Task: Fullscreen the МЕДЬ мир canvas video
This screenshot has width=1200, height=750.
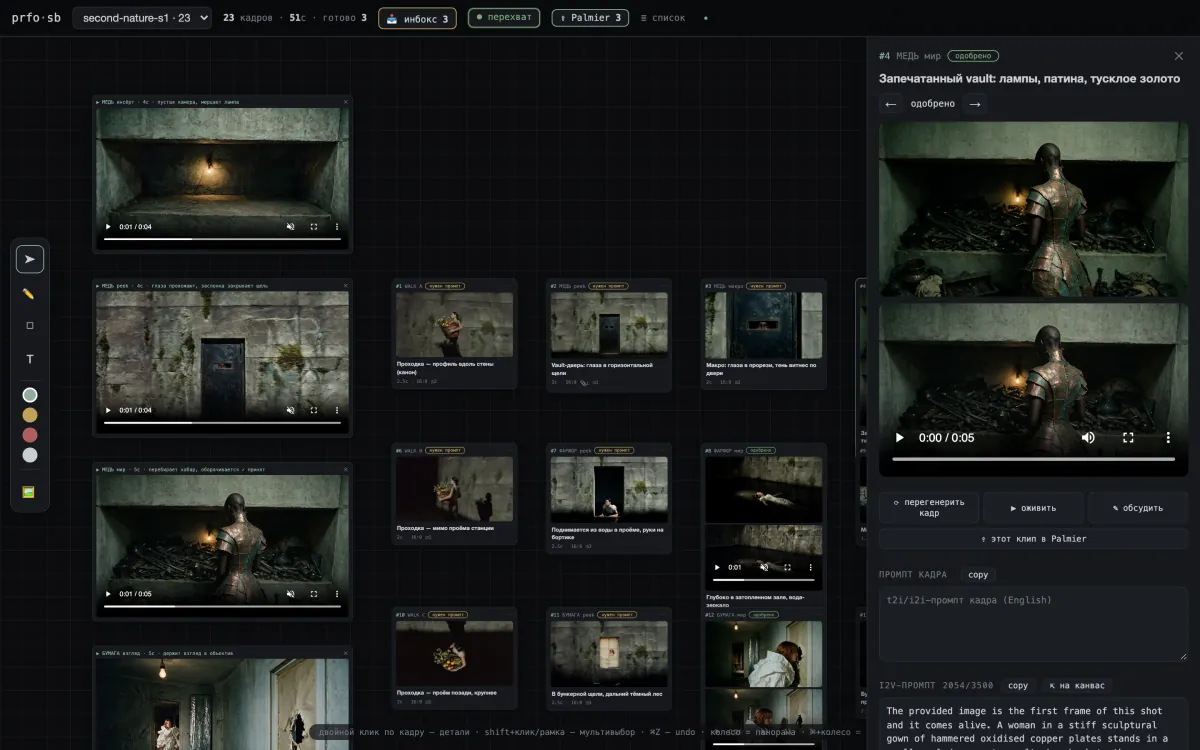Action: pyautogui.click(x=314, y=594)
